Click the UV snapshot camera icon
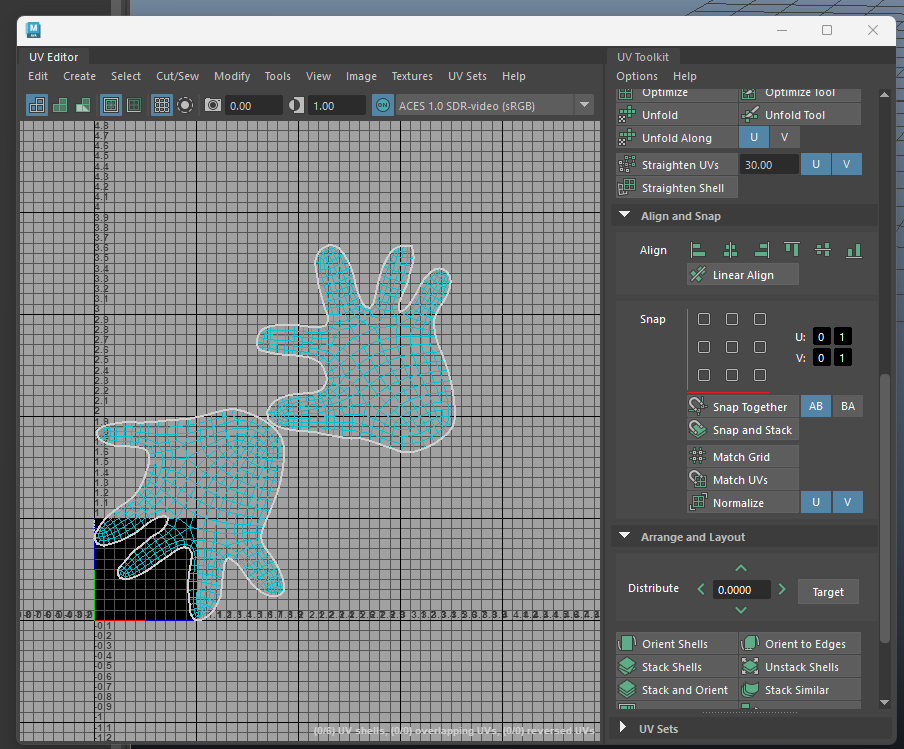 [x=213, y=106]
